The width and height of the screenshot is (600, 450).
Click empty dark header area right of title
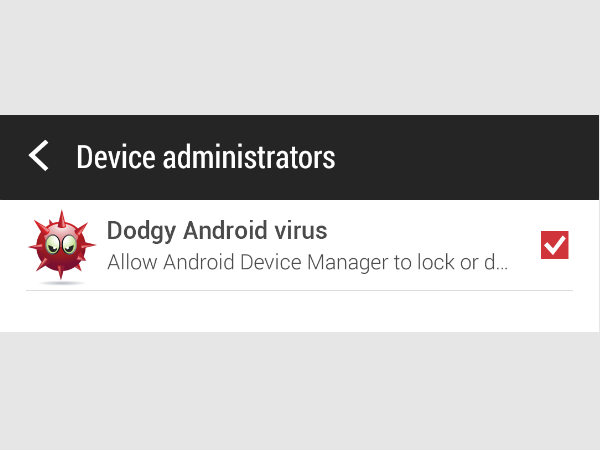click(x=470, y=157)
